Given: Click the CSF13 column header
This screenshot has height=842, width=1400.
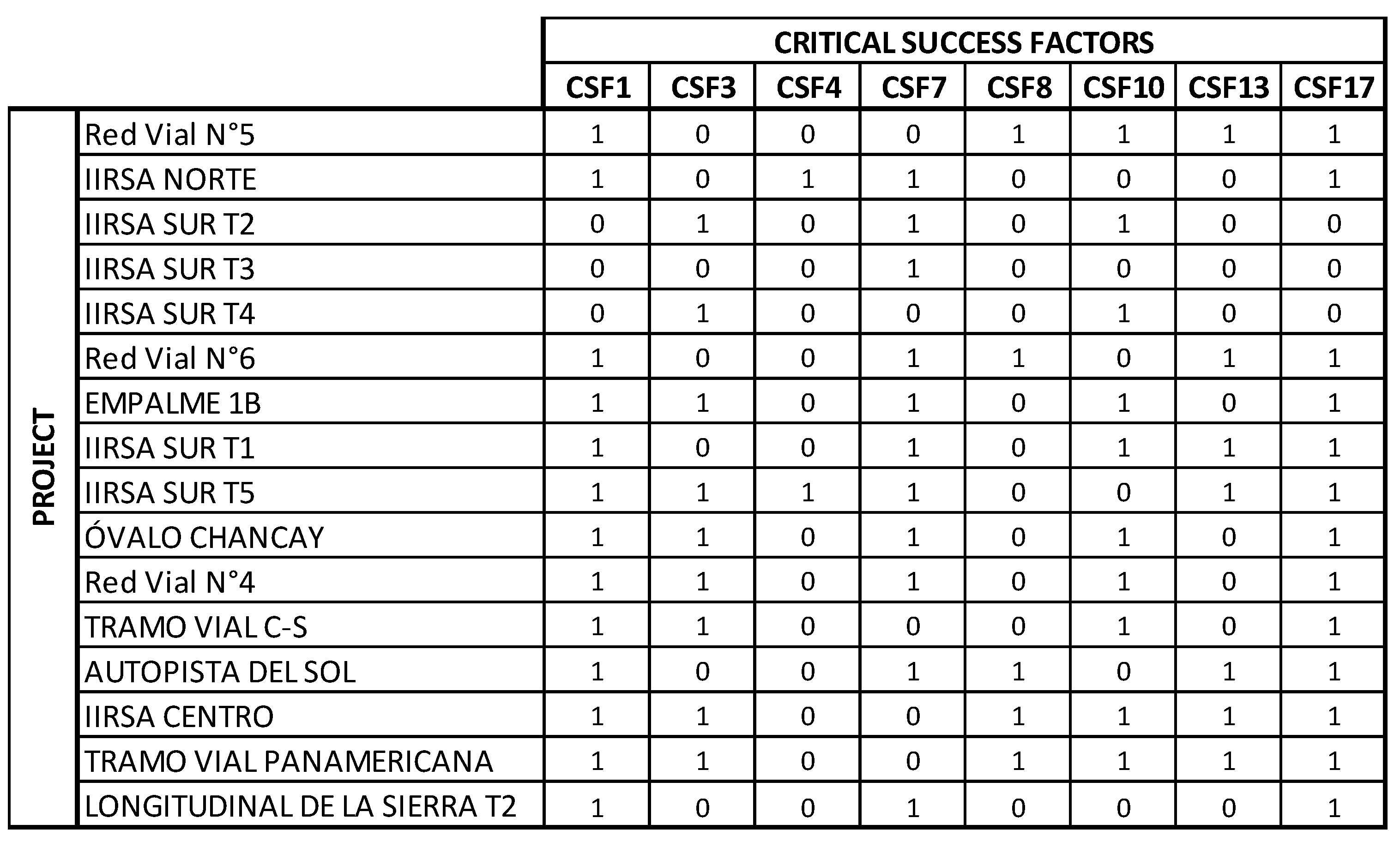Looking at the screenshot, I should click(x=1229, y=86).
